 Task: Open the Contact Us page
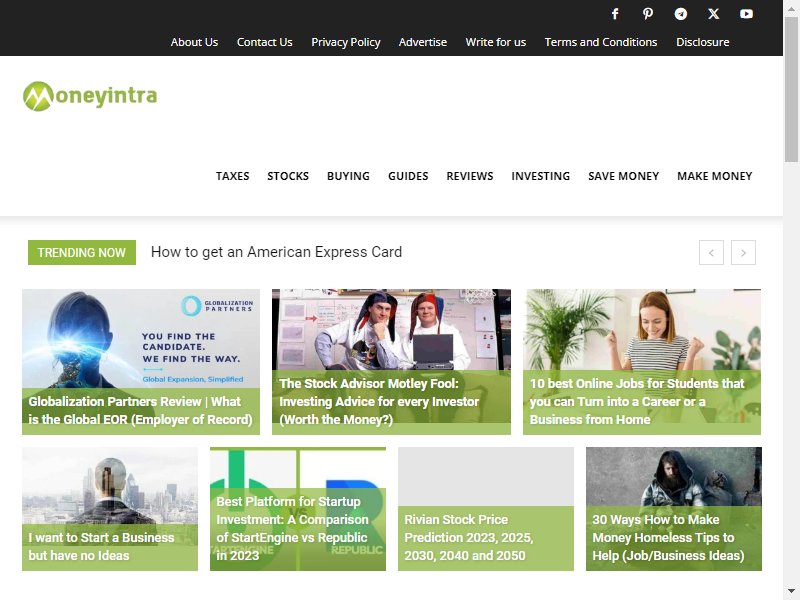264,42
